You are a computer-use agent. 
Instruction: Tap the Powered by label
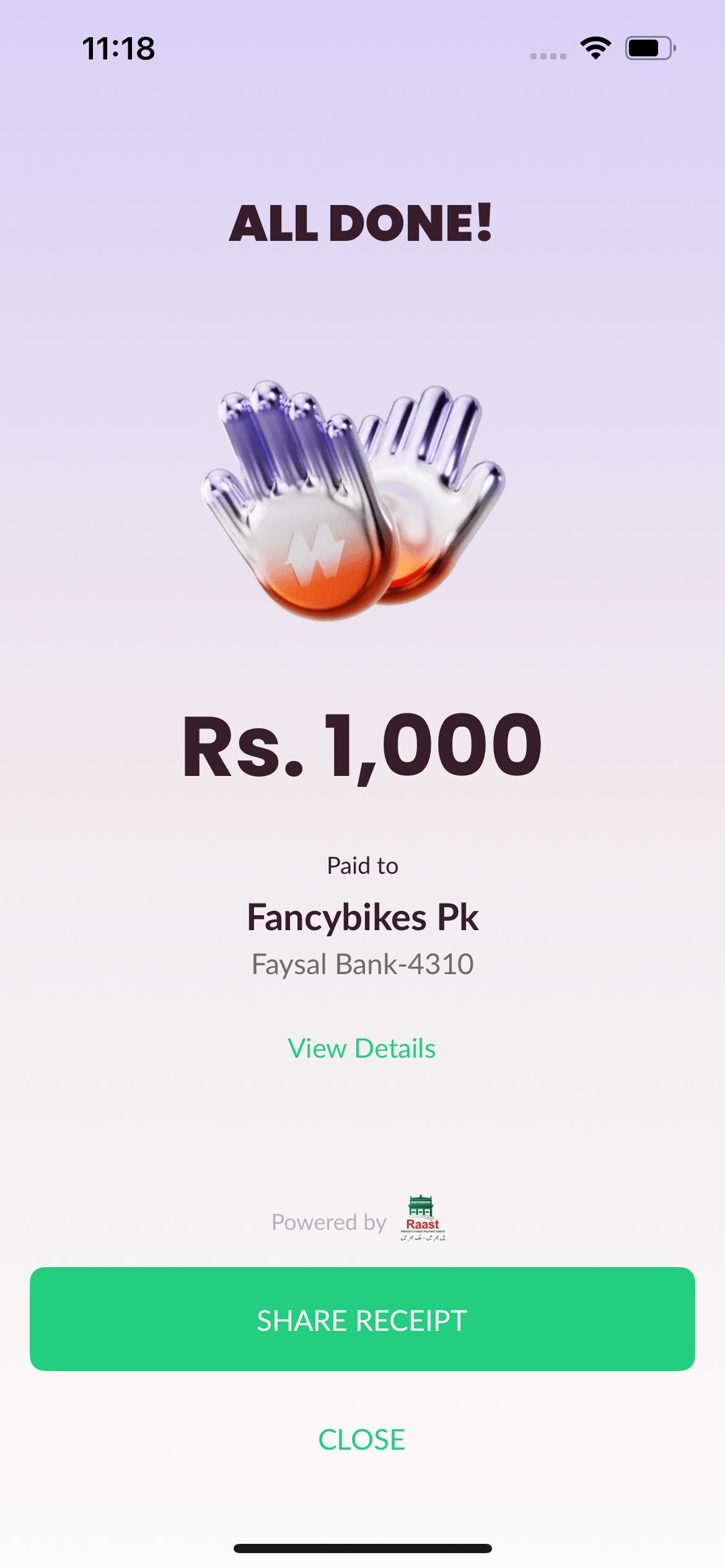click(329, 1222)
